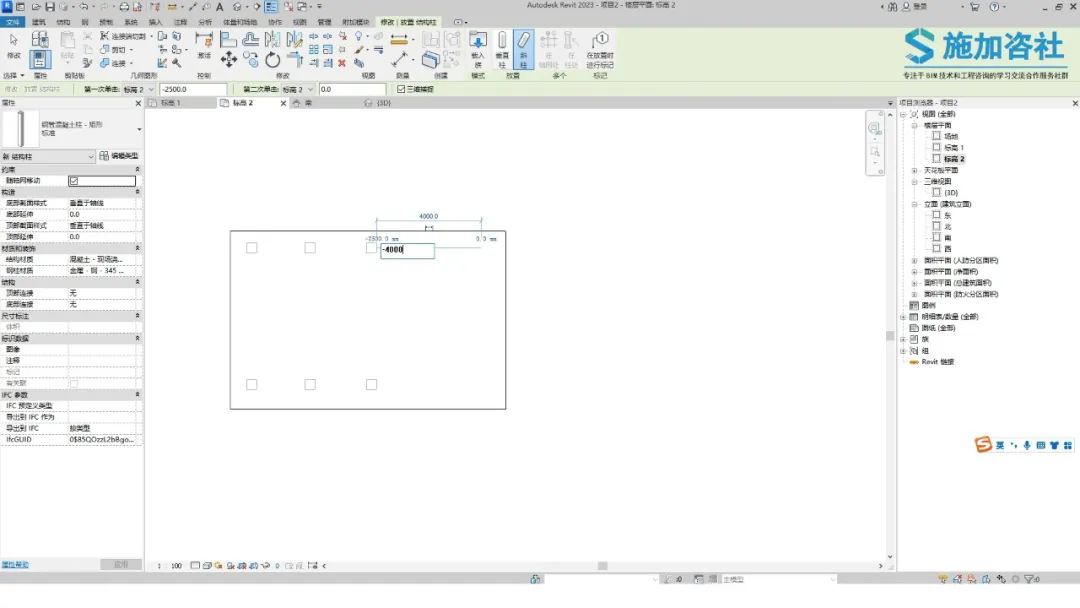Open the 南 elevation in project browser
The width and height of the screenshot is (1080, 608).
948,238
